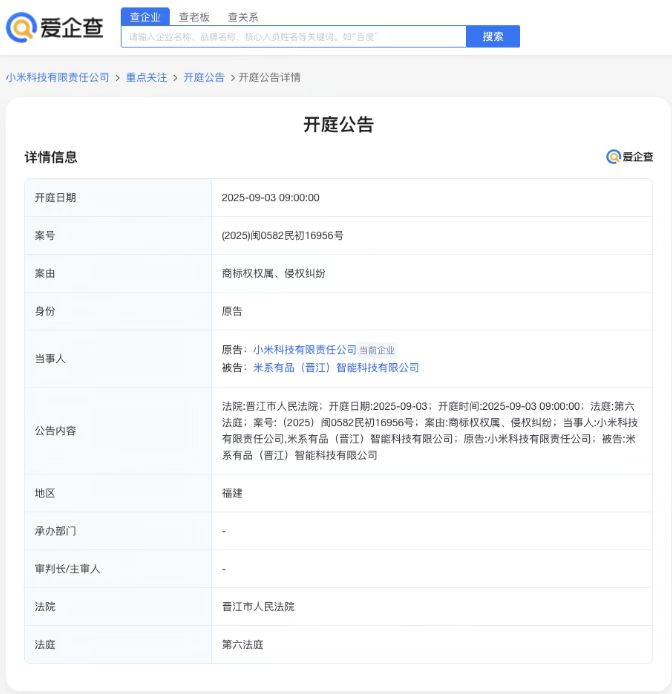Click the 当事人 row label

pyautogui.click(x=50, y=359)
